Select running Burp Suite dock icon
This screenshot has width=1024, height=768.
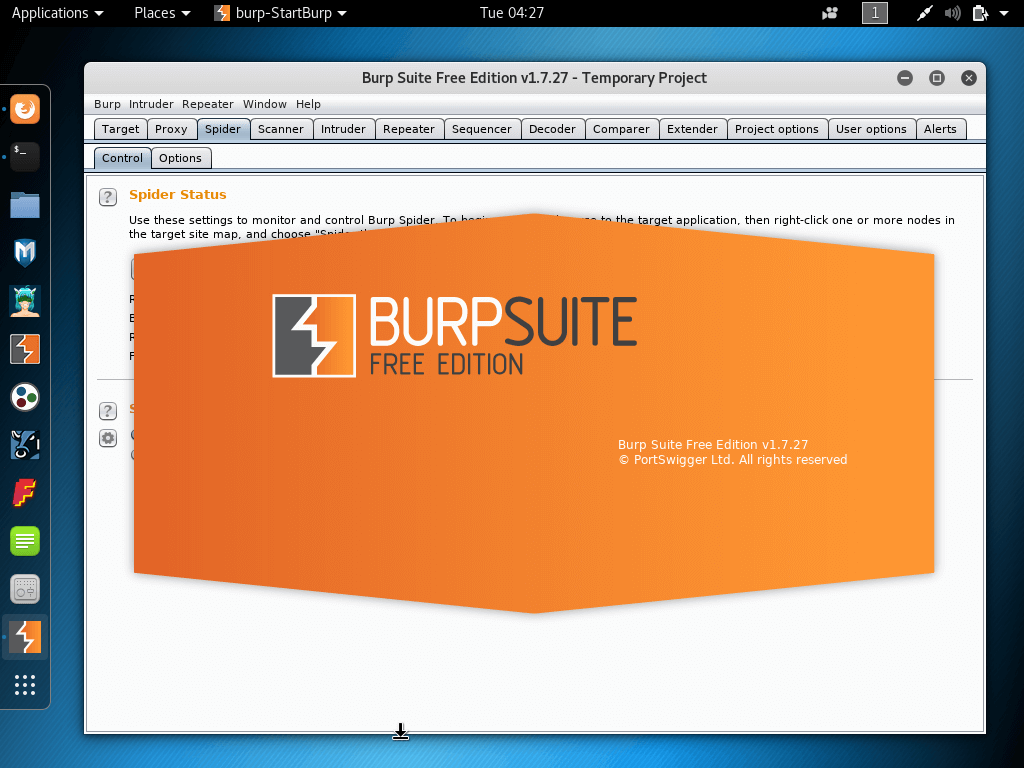pyautogui.click(x=25, y=637)
